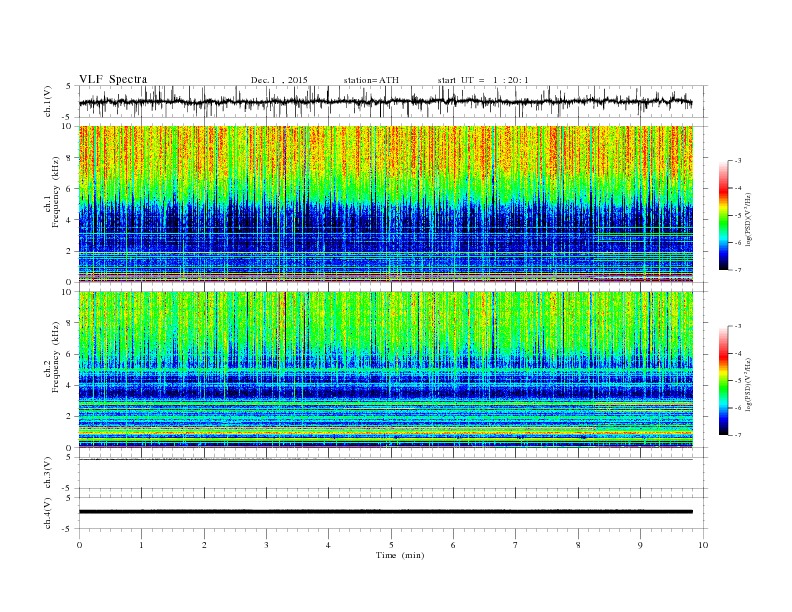792x612 pixels.
Task: Click the ch.1 voltage waveform trace
Action: 385,101
